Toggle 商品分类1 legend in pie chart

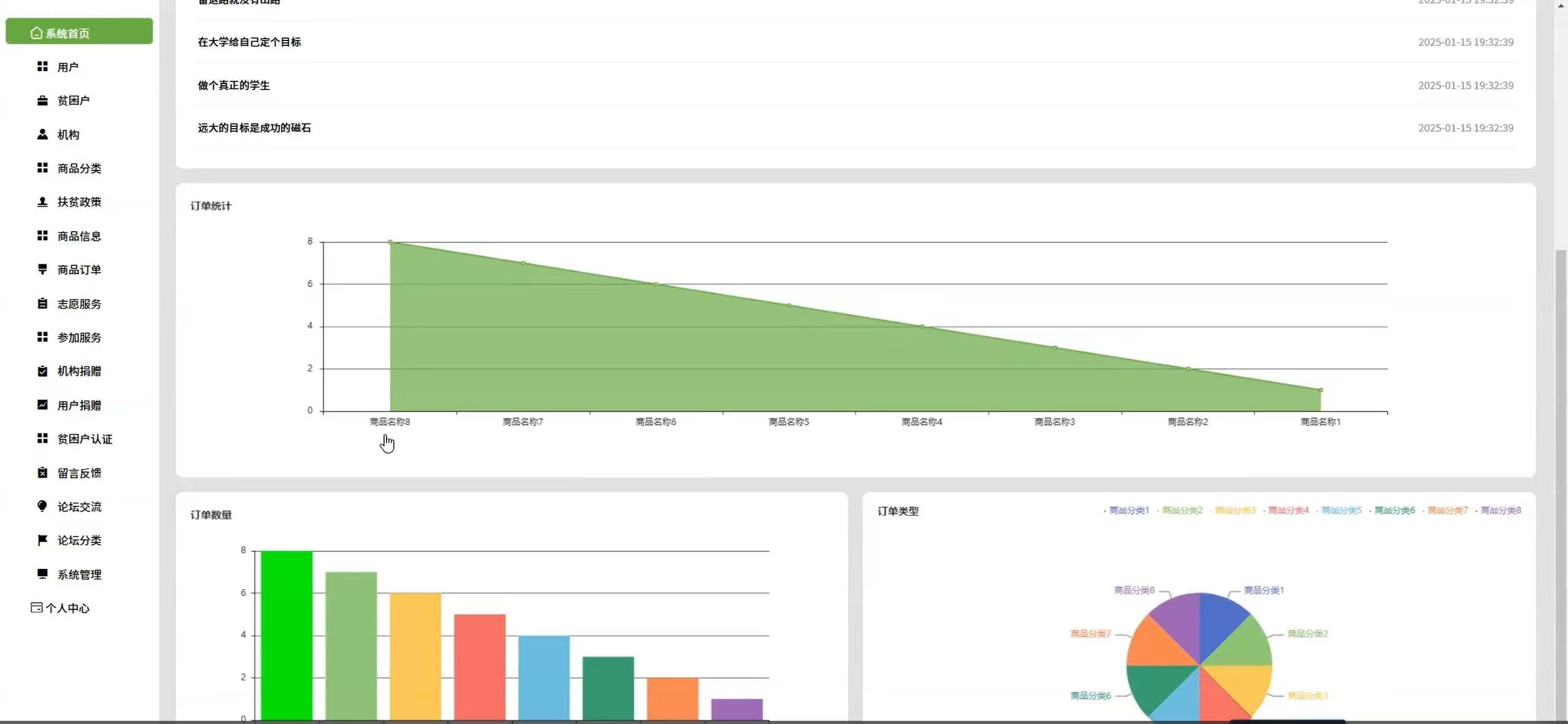(1128, 511)
